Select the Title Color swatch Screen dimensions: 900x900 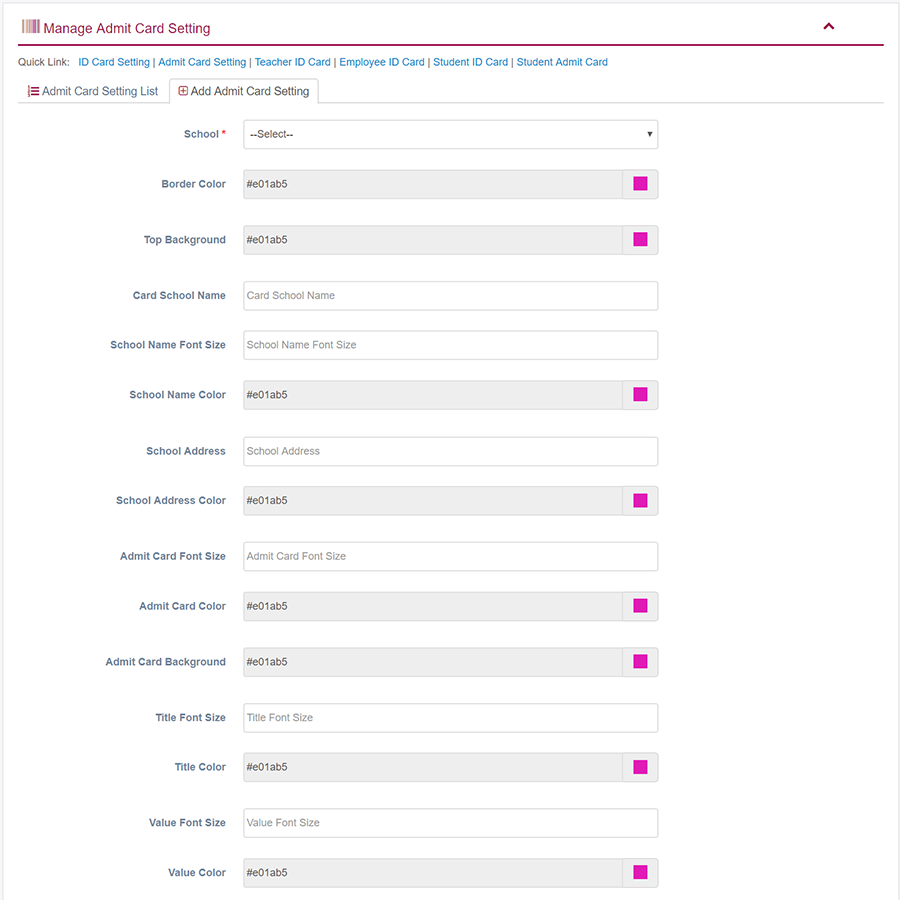(x=640, y=767)
